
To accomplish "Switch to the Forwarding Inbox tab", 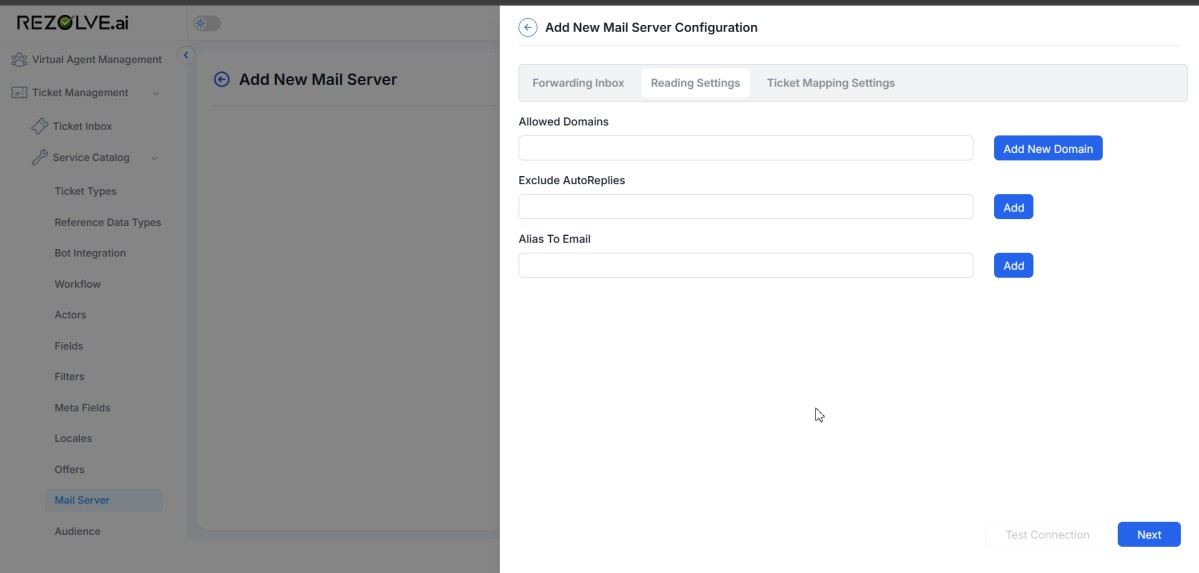I will (x=578, y=83).
